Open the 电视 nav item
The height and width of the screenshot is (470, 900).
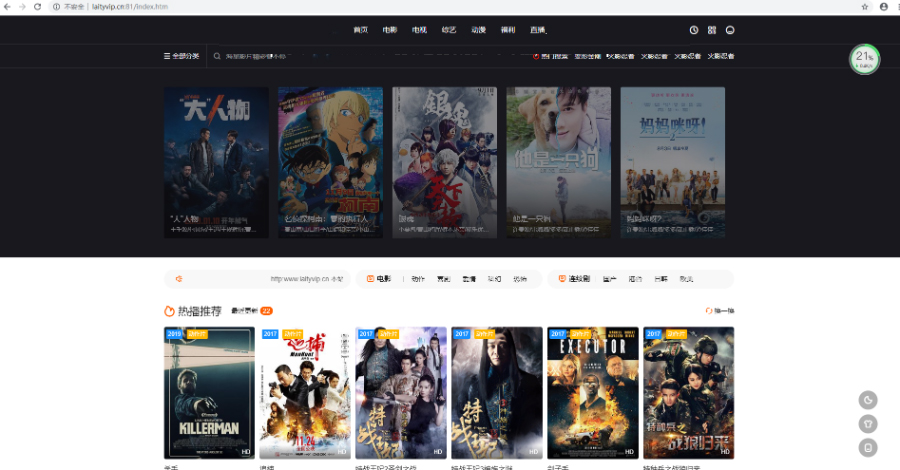pyautogui.click(x=419, y=30)
